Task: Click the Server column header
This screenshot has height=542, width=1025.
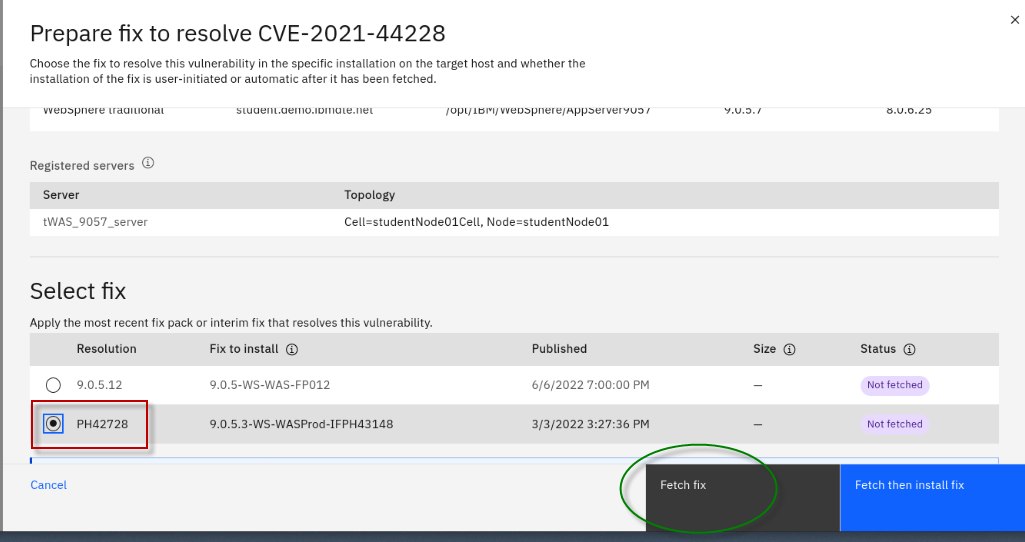Action: point(61,195)
